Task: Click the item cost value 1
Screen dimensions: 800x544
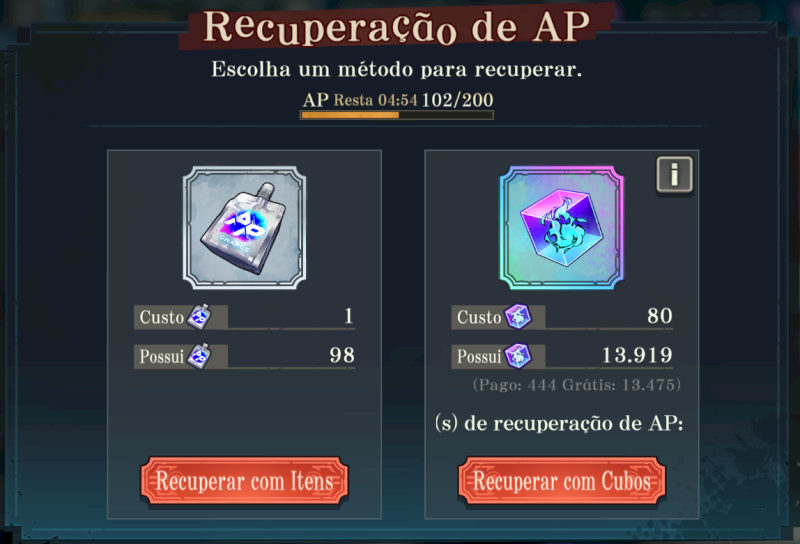Action: 348,316
